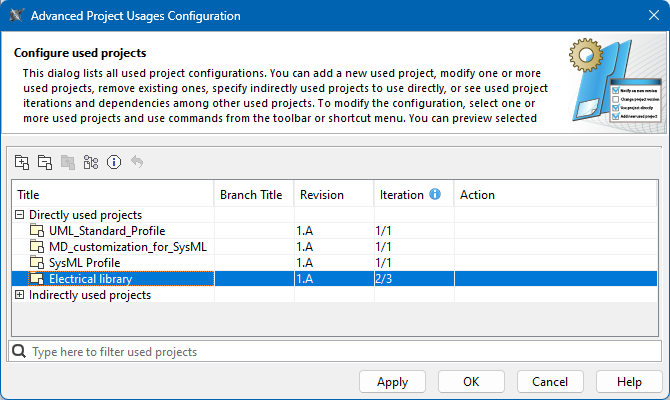Click the show dependencies toolbar icon
Viewport: 670px width, 400px height.
[x=91, y=162]
